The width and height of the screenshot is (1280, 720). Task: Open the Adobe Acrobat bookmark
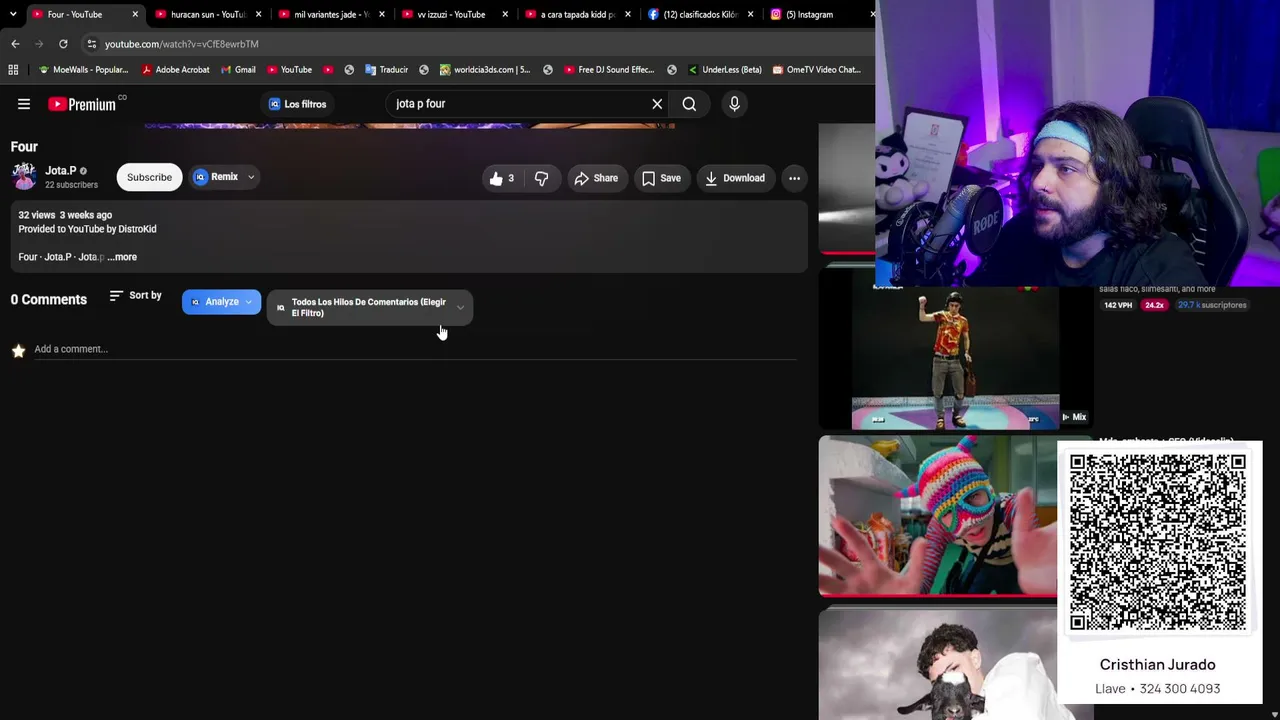pyautogui.click(x=176, y=70)
